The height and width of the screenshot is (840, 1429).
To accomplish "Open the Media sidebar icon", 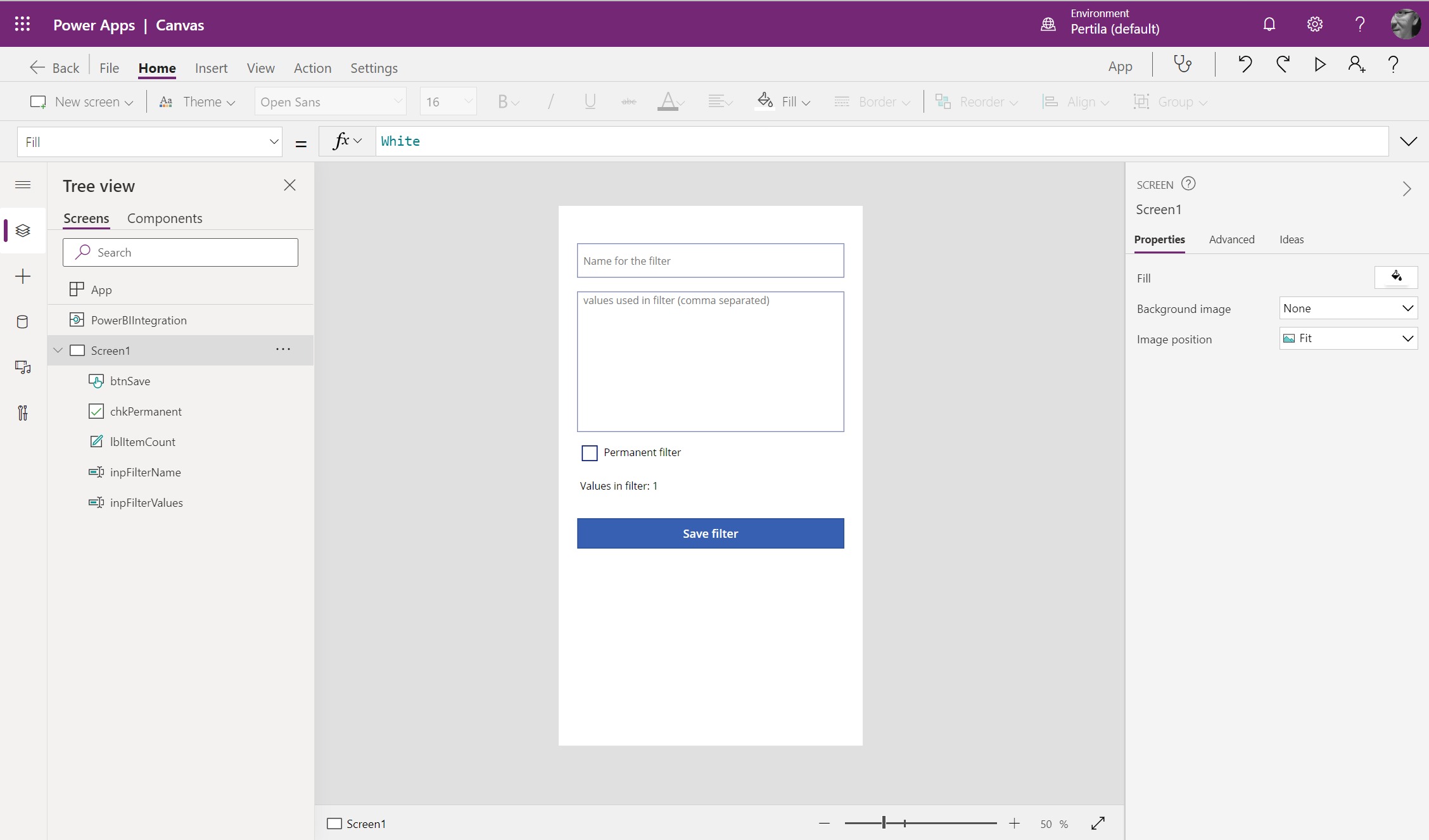I will tap(23, 367).
